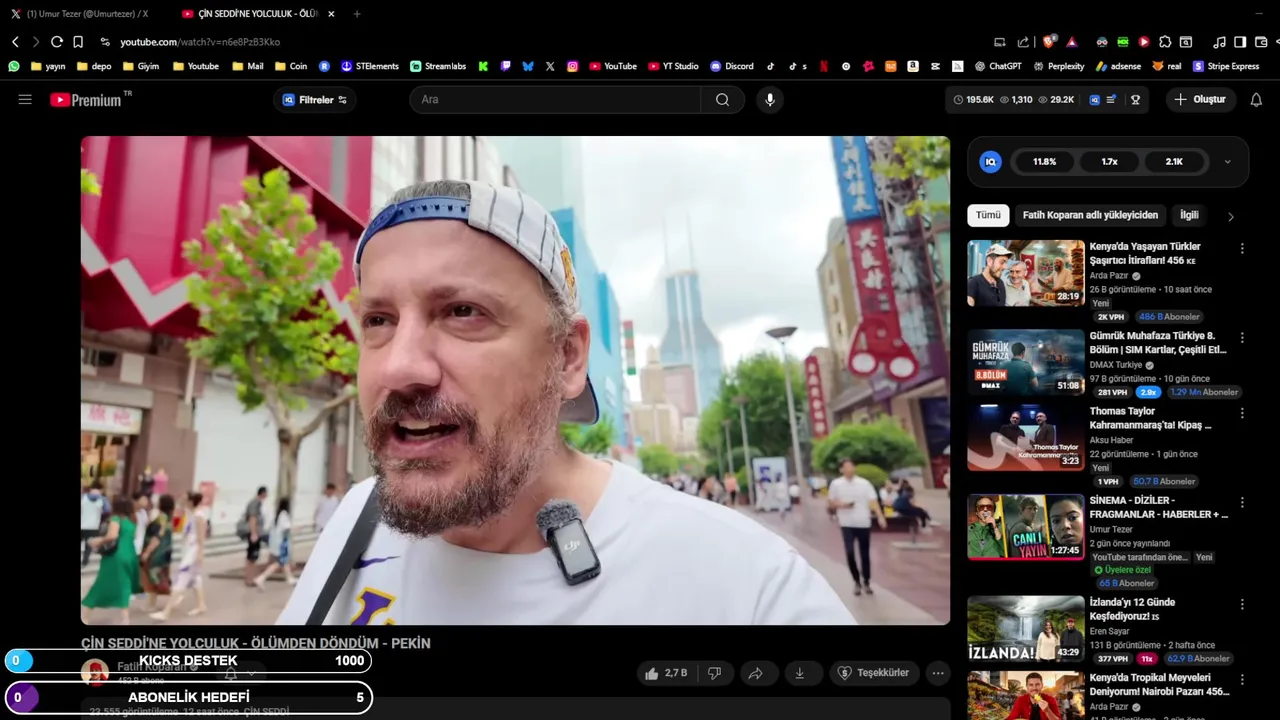Screen dimensions: 1280x720
Task: Open options for Gümrük Muhafaza video
Action: [1242, 338]
